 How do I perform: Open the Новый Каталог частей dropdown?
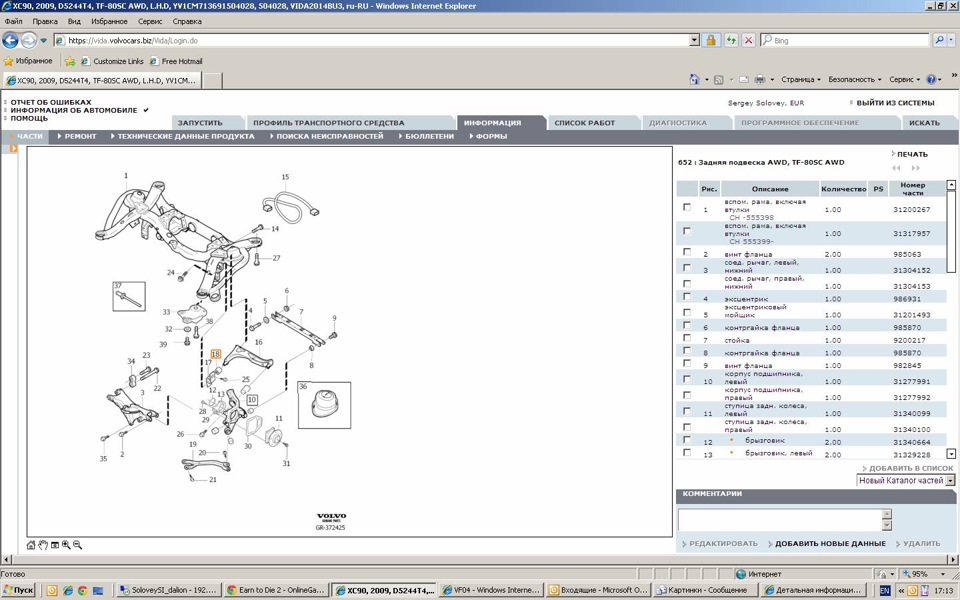coord(950,481)
